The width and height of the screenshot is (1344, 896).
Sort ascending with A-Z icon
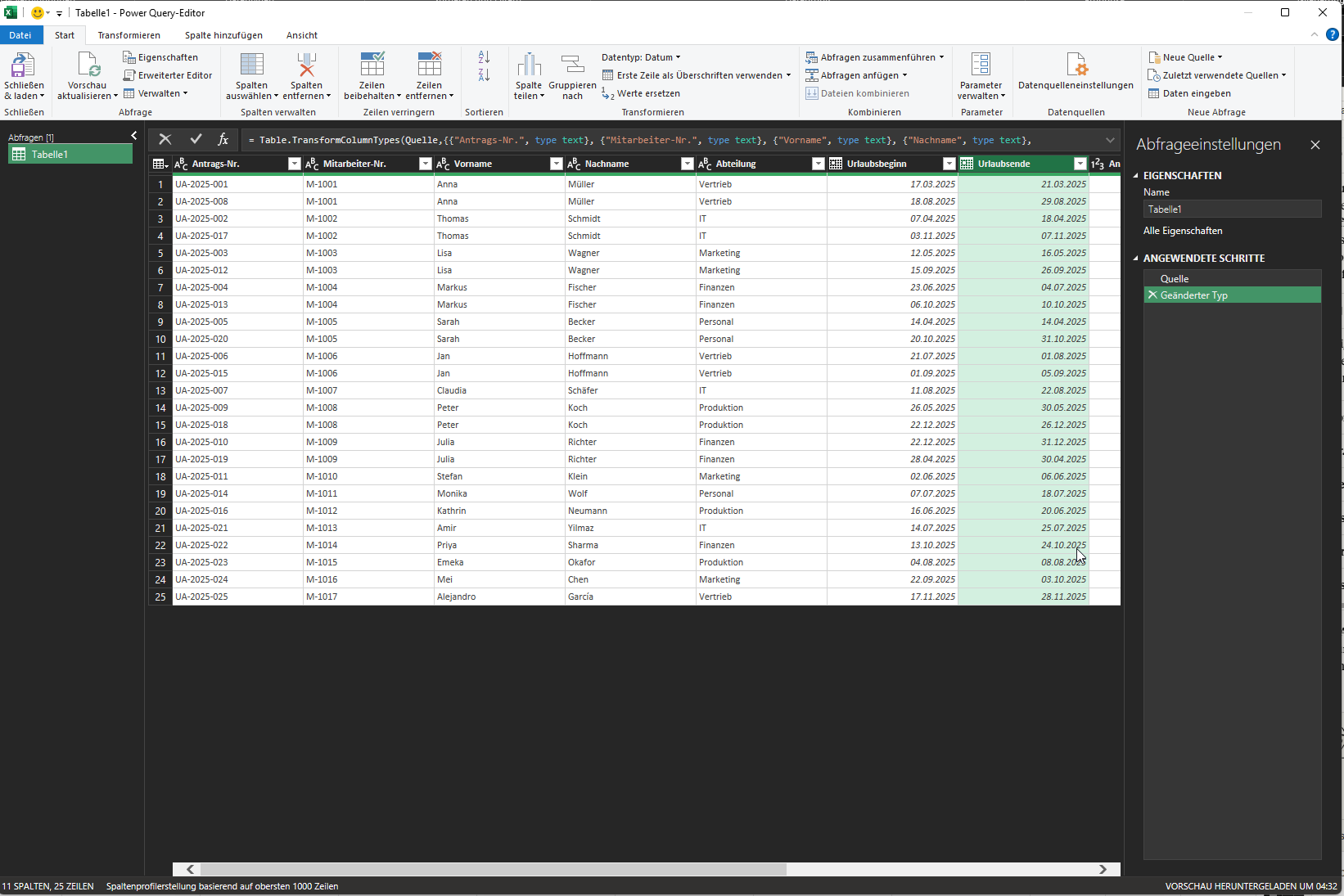[x=484, y=57]
